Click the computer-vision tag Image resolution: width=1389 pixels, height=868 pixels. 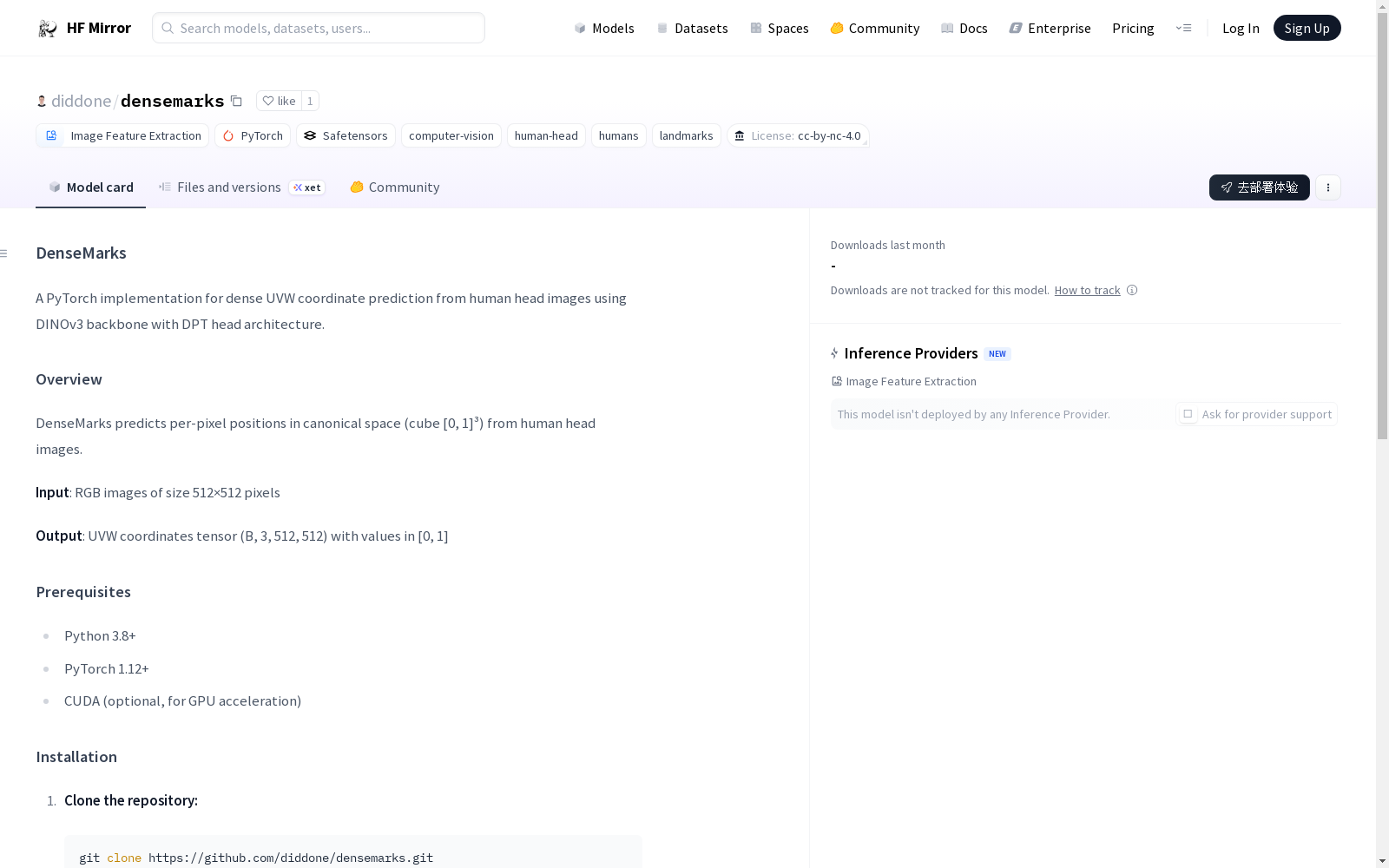[451, 135]
